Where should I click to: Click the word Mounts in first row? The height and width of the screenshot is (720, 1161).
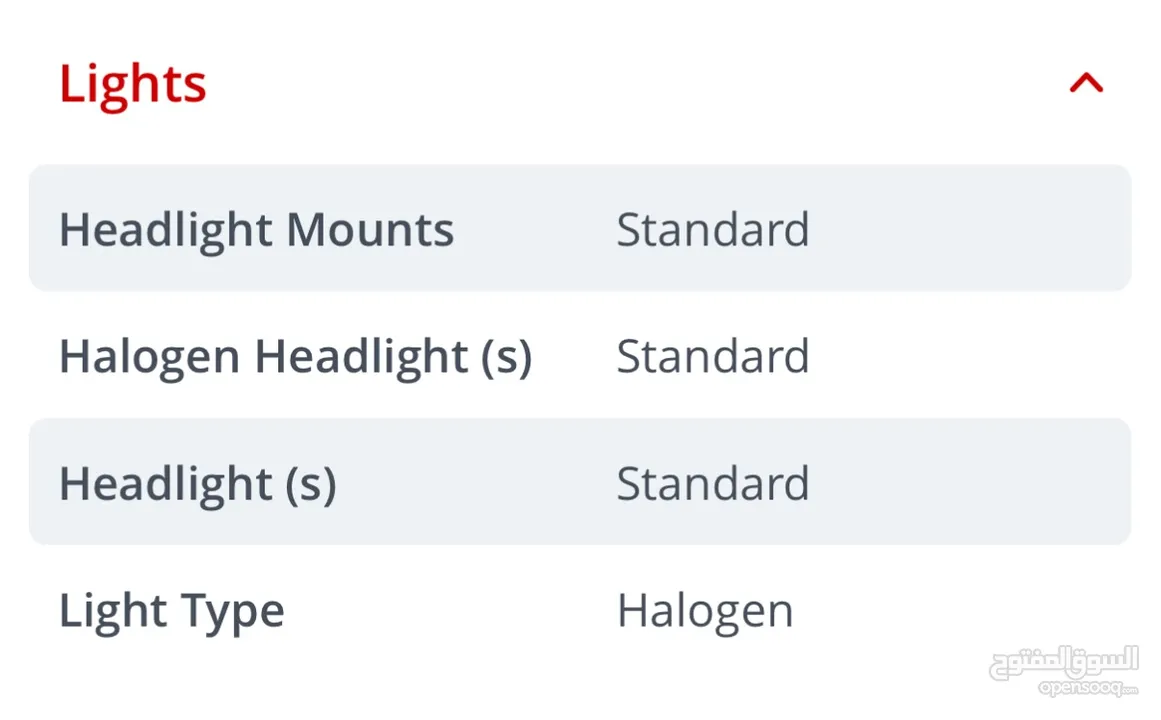pyautogui.click(x=369, y=230)
